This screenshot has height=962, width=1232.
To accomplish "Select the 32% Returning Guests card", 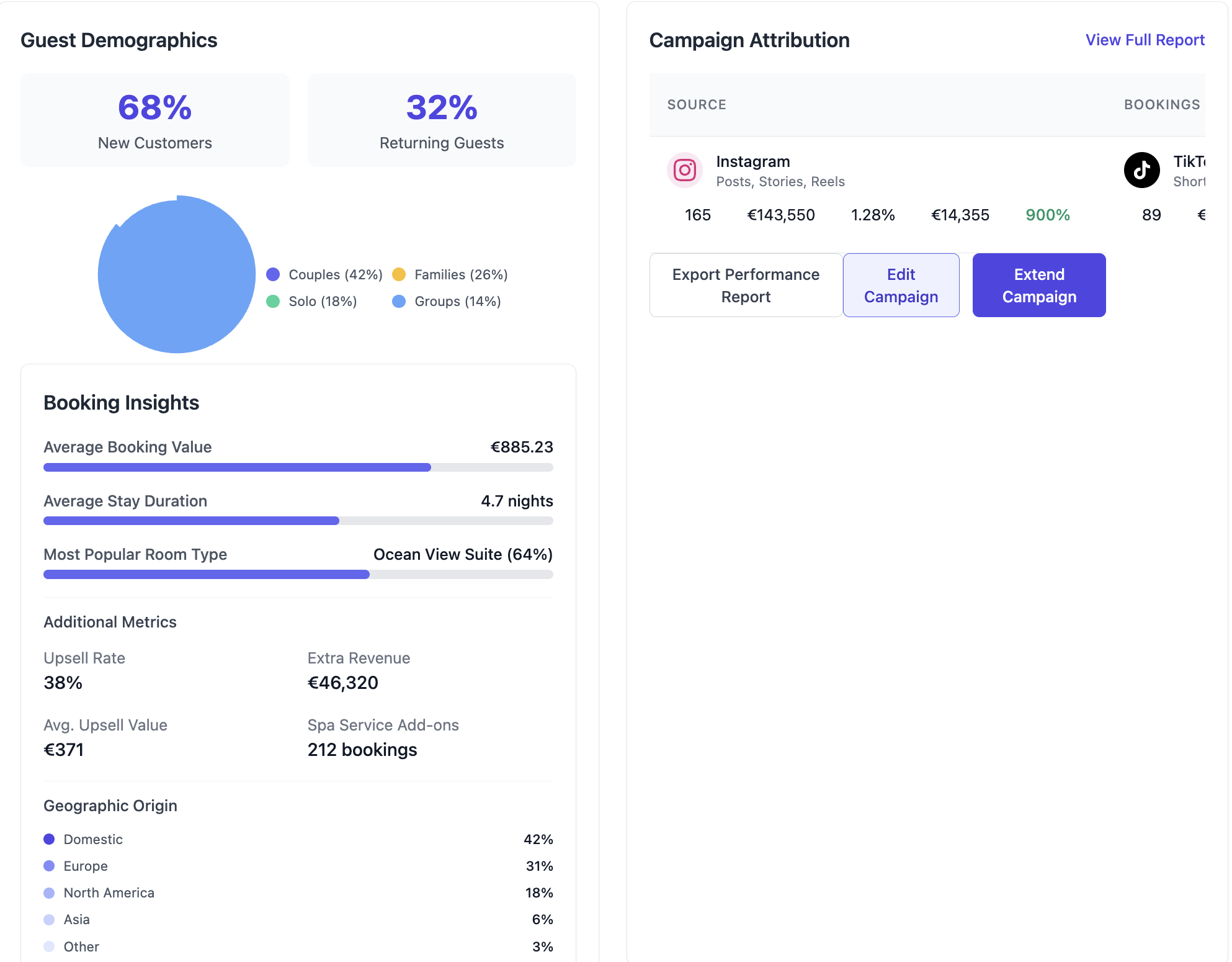I will tap(442, 120).
